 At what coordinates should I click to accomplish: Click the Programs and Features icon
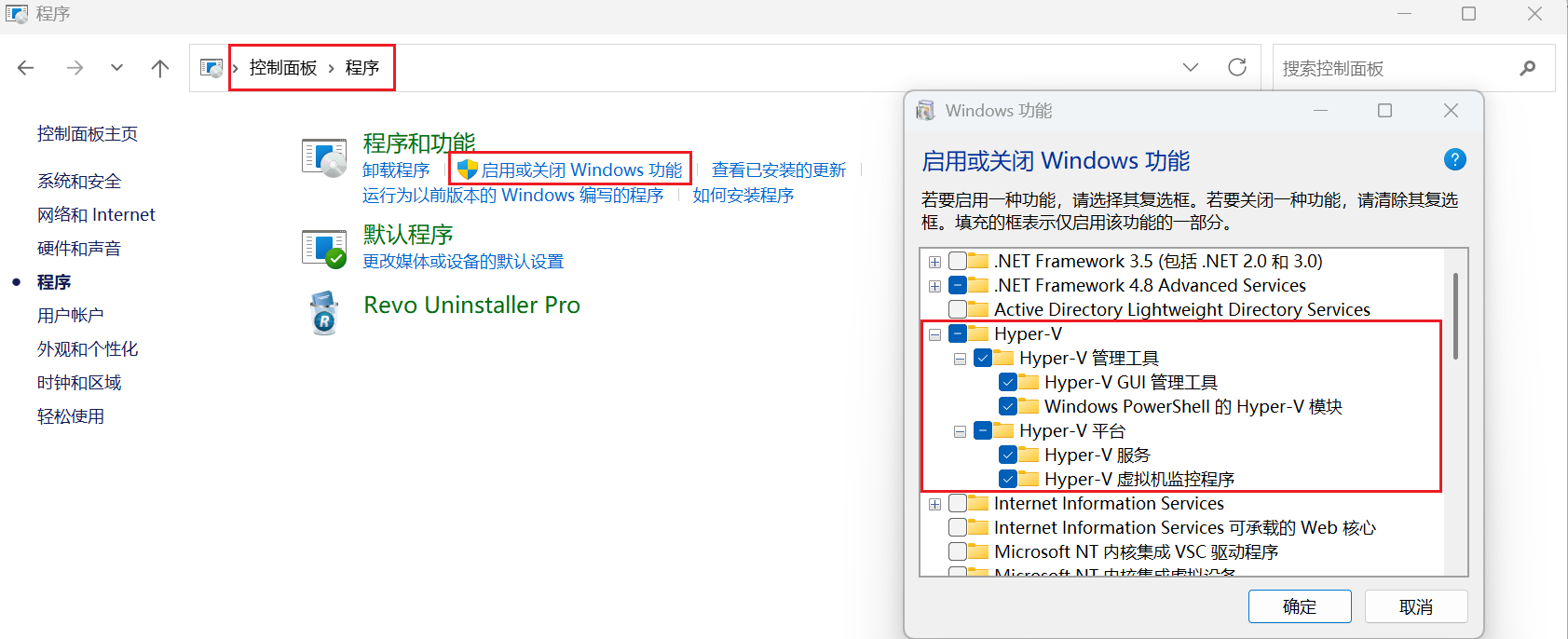tap(324, 158)
